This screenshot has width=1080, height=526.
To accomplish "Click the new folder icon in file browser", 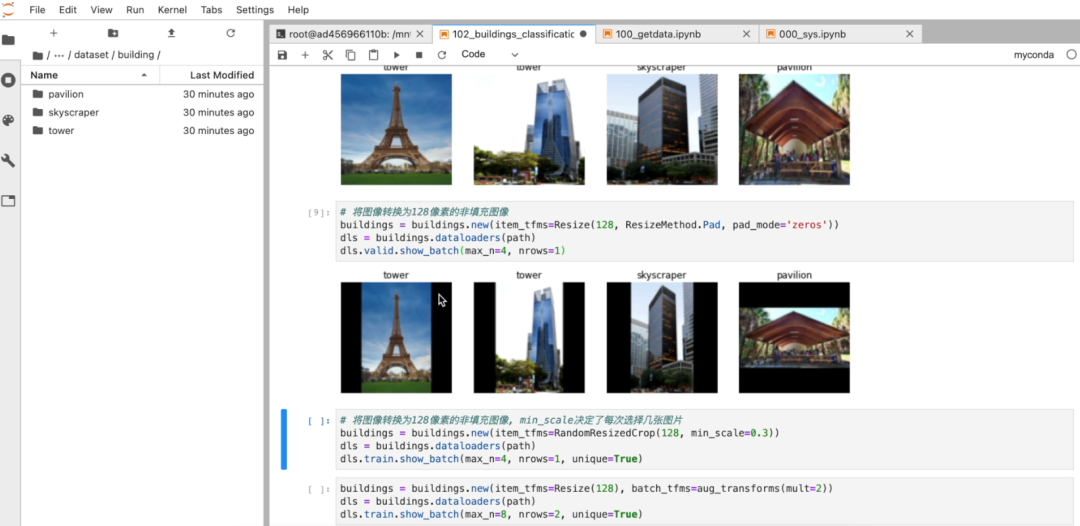I will click(112, 33).
